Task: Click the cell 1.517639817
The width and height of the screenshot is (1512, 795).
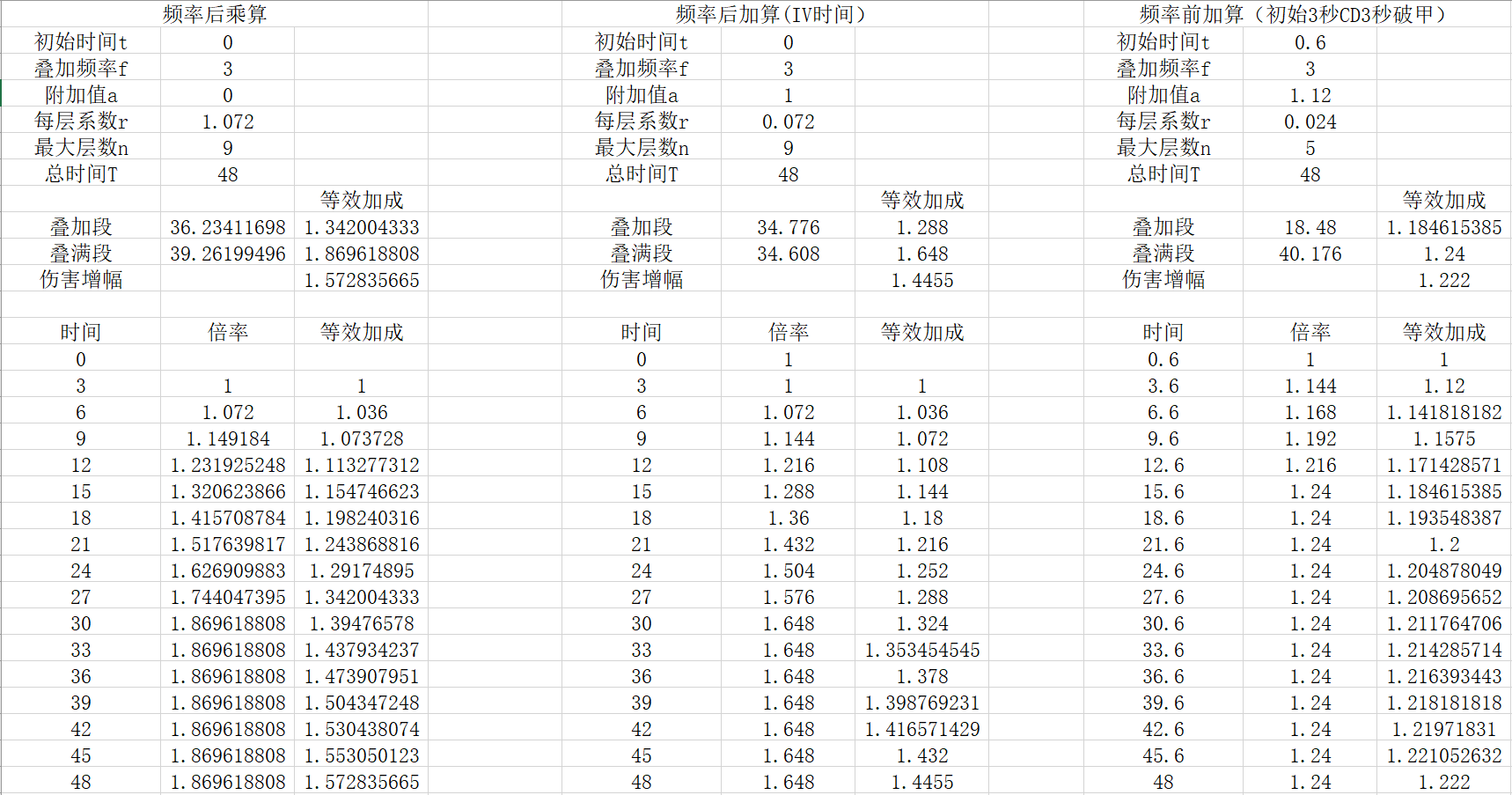Action: (228, 544)
